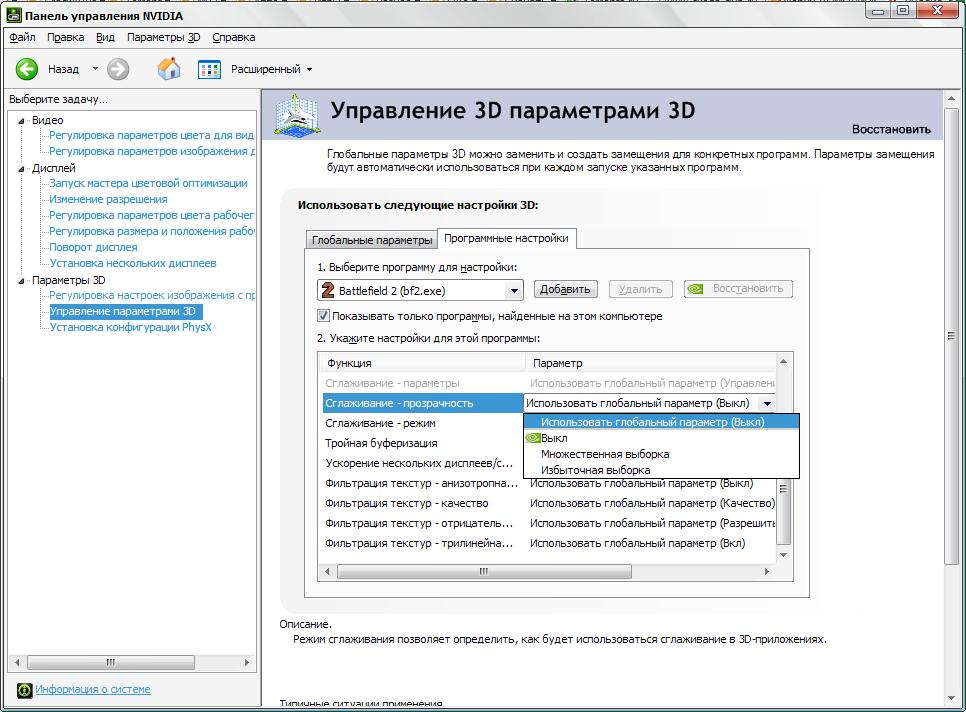Click the Forward arrow icon in toolbar

tap(118, 69)
